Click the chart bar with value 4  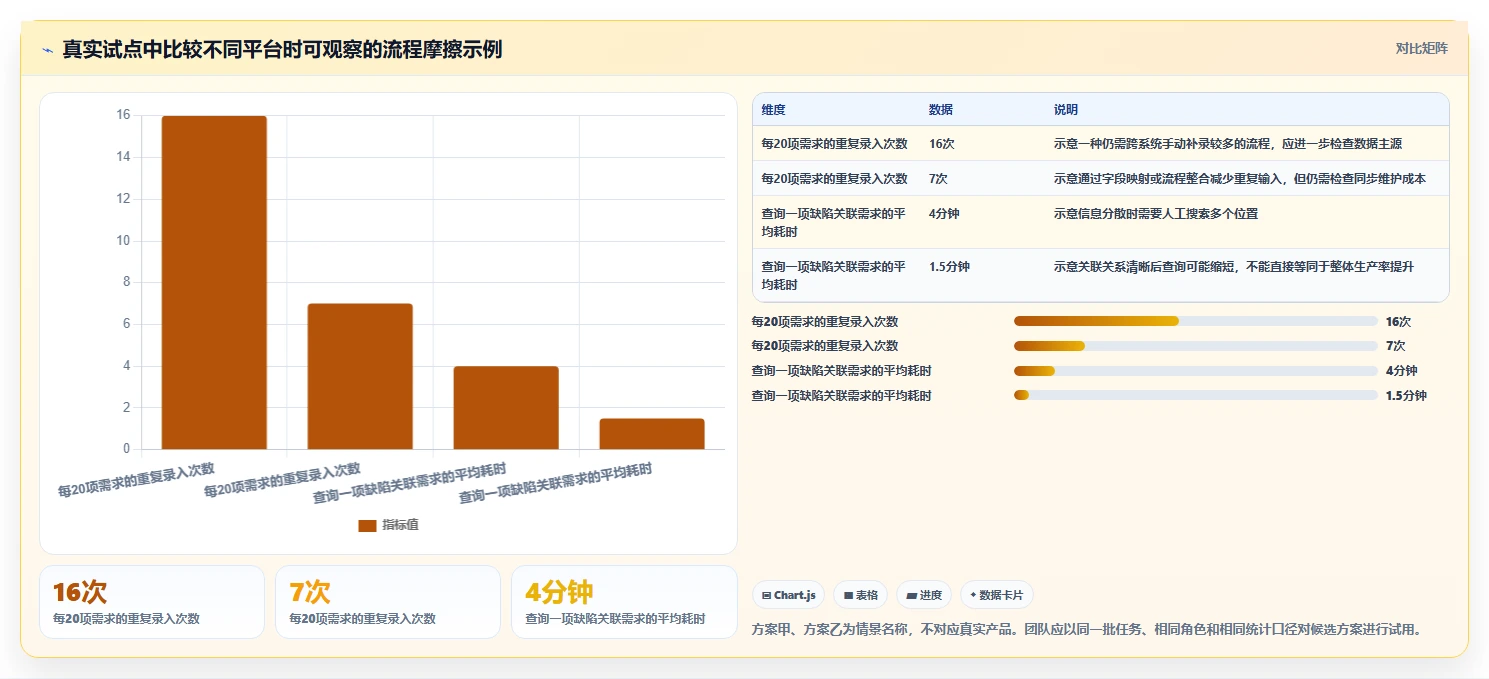(x=506, y=407)
